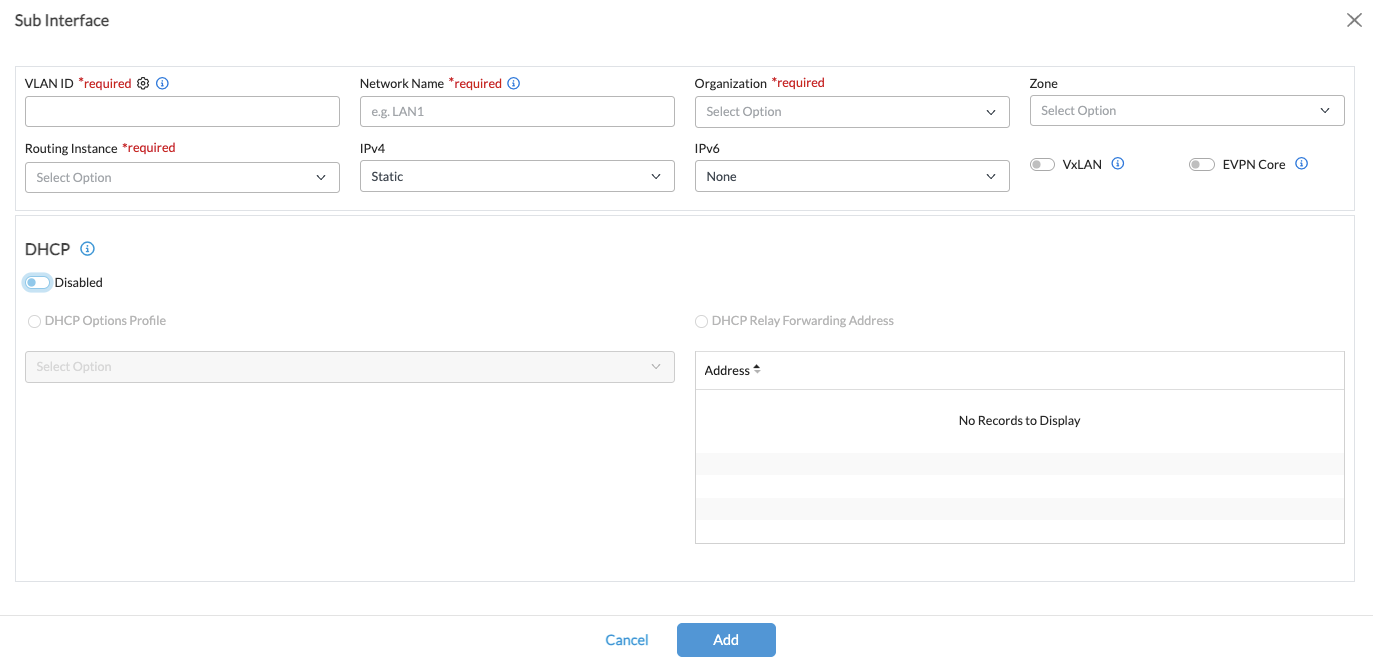1373x667 pixels.
Task: Click the info icon next to DHCP heading
Action: (x=87, y=249)
